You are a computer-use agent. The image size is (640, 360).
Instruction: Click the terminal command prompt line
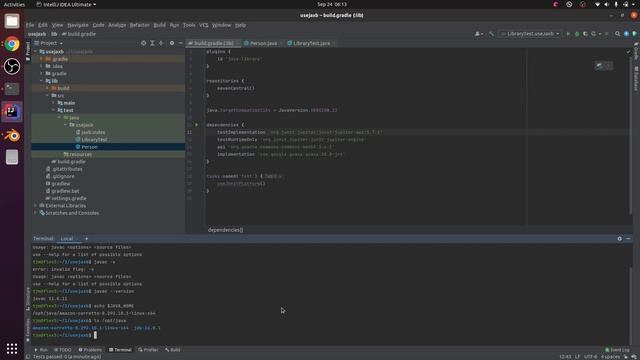point(64,335)
